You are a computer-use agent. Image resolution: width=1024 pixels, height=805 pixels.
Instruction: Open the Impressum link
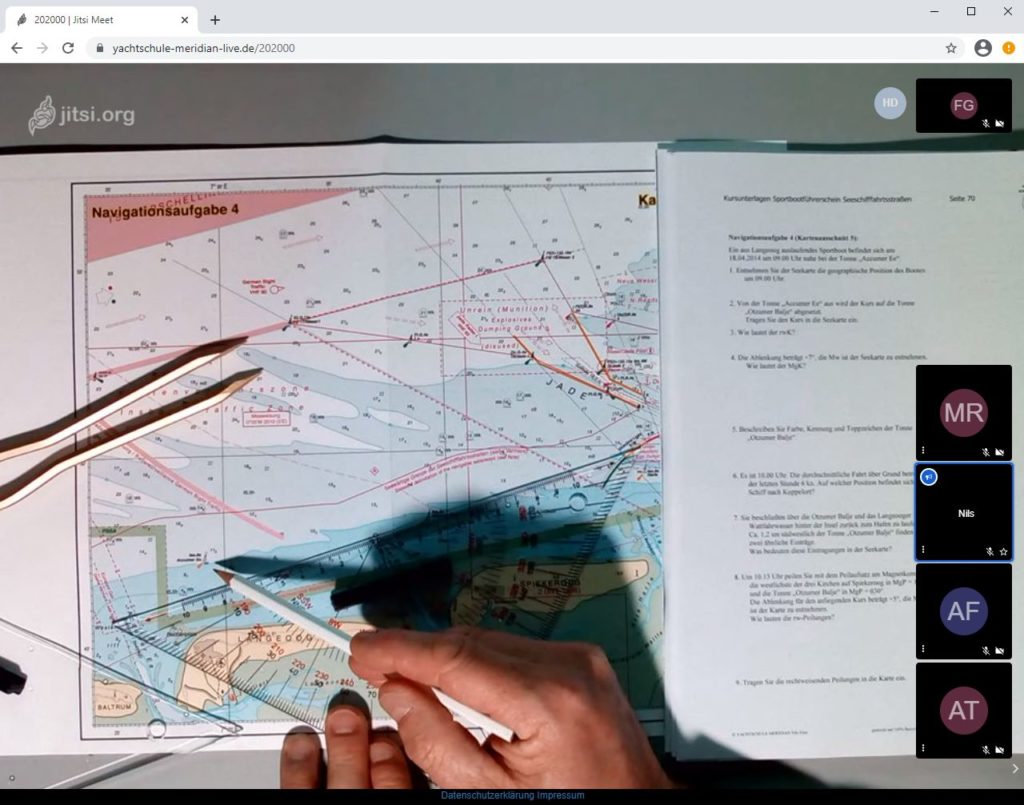pos(560,796)
